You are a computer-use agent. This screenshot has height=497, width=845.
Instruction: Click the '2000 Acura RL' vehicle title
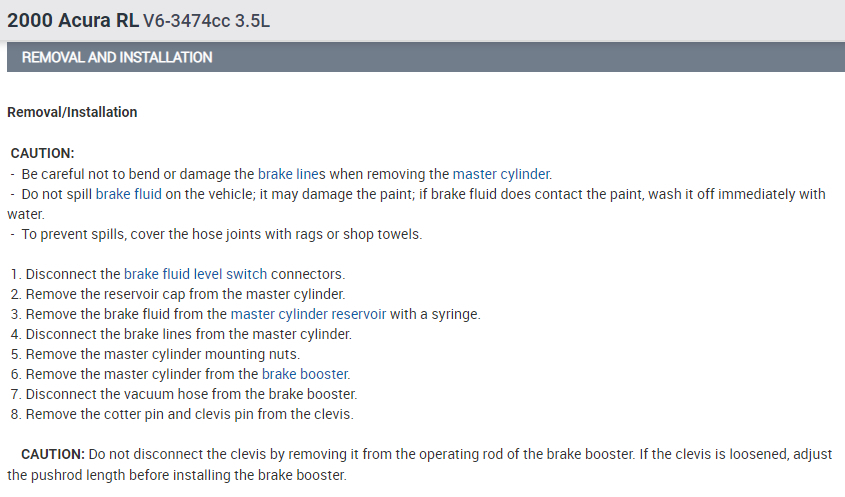73,20
